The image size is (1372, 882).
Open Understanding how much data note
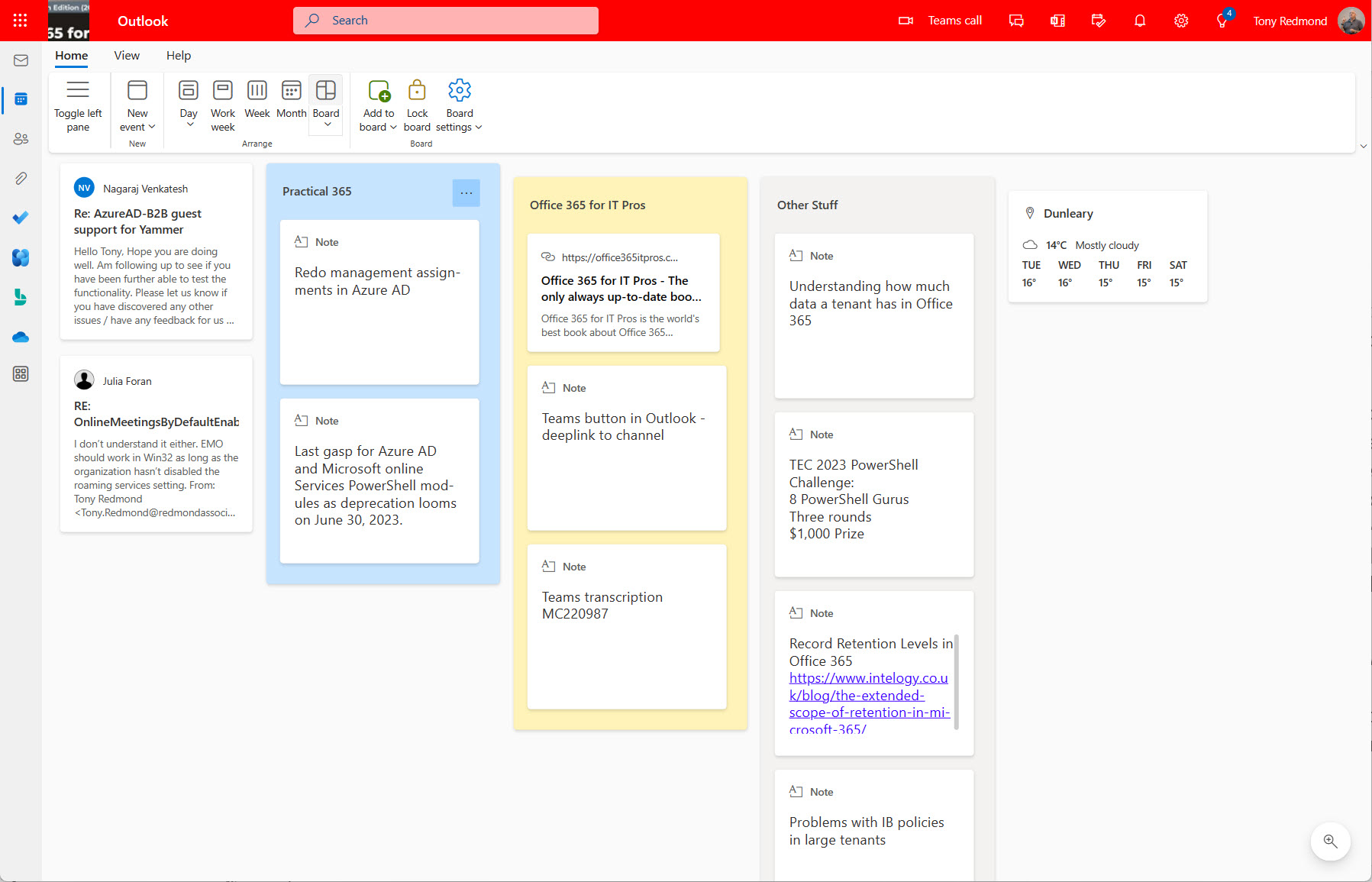click(874, 316)
